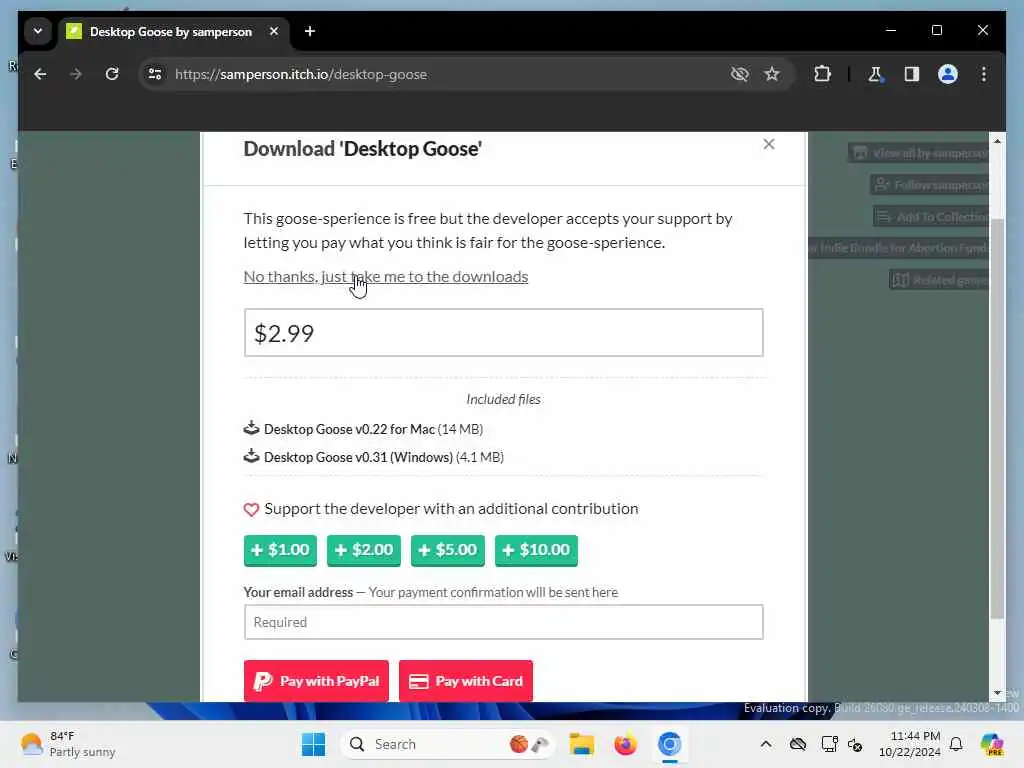The width and height of the screenshot is (1024, 768).
Task: Switch to Desktop Goose by samperson tab
Action: [x=170, y=31]
